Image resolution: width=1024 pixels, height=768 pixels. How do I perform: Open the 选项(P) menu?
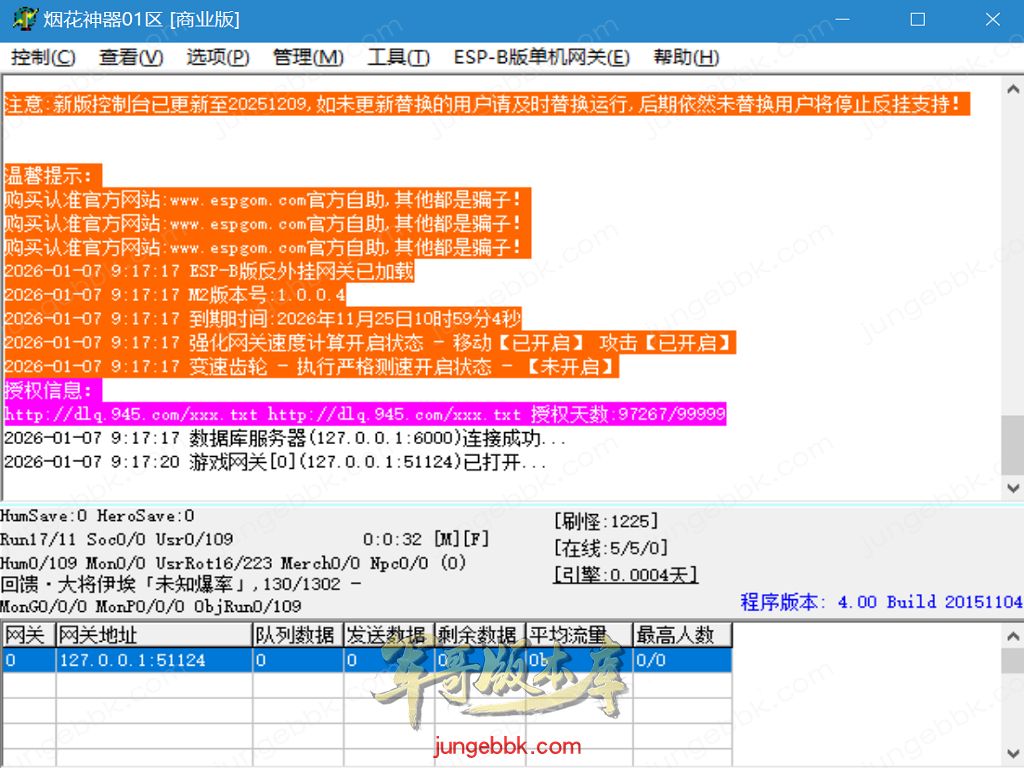tap(218, 58)
